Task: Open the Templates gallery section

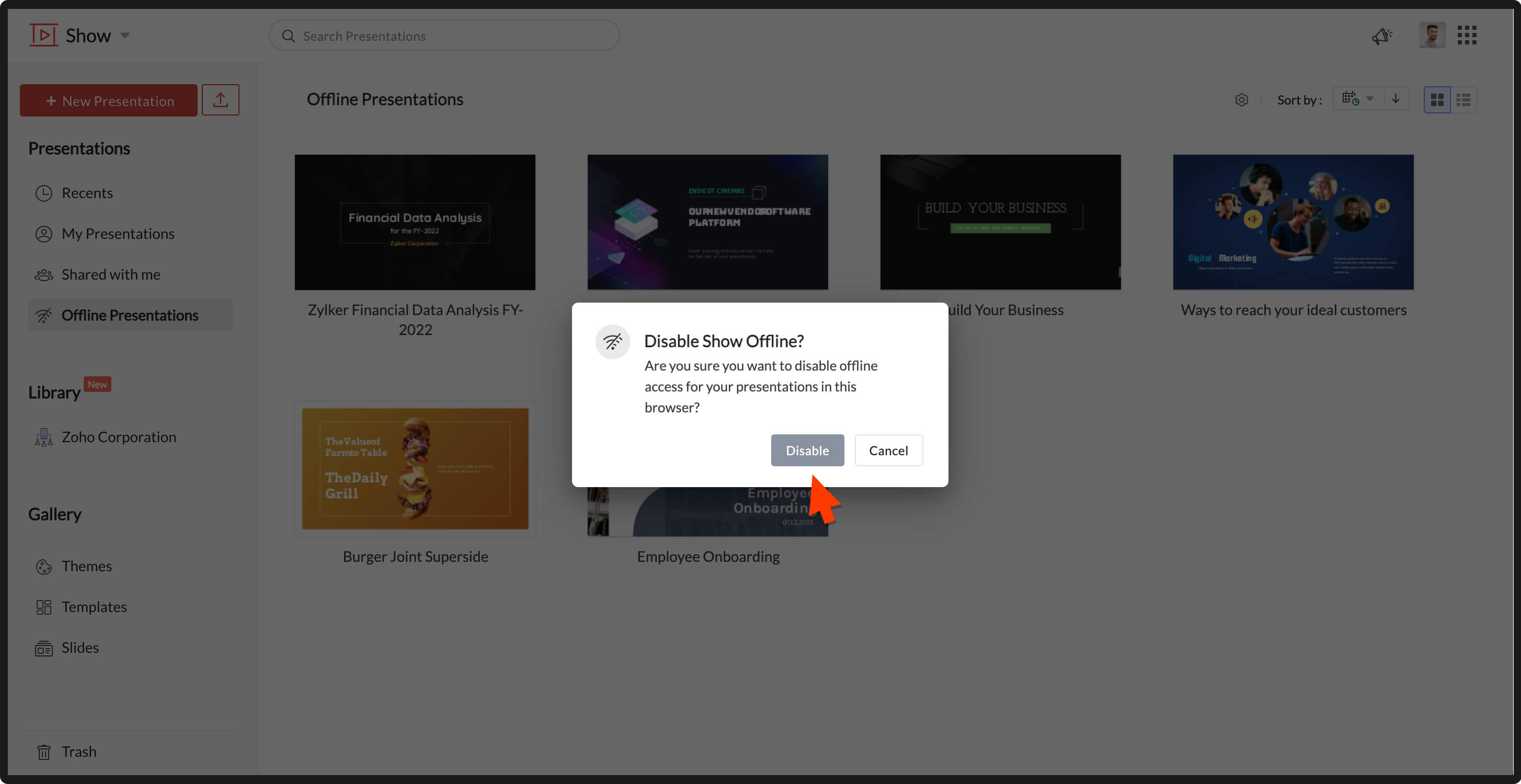Action: click(94, 607)
